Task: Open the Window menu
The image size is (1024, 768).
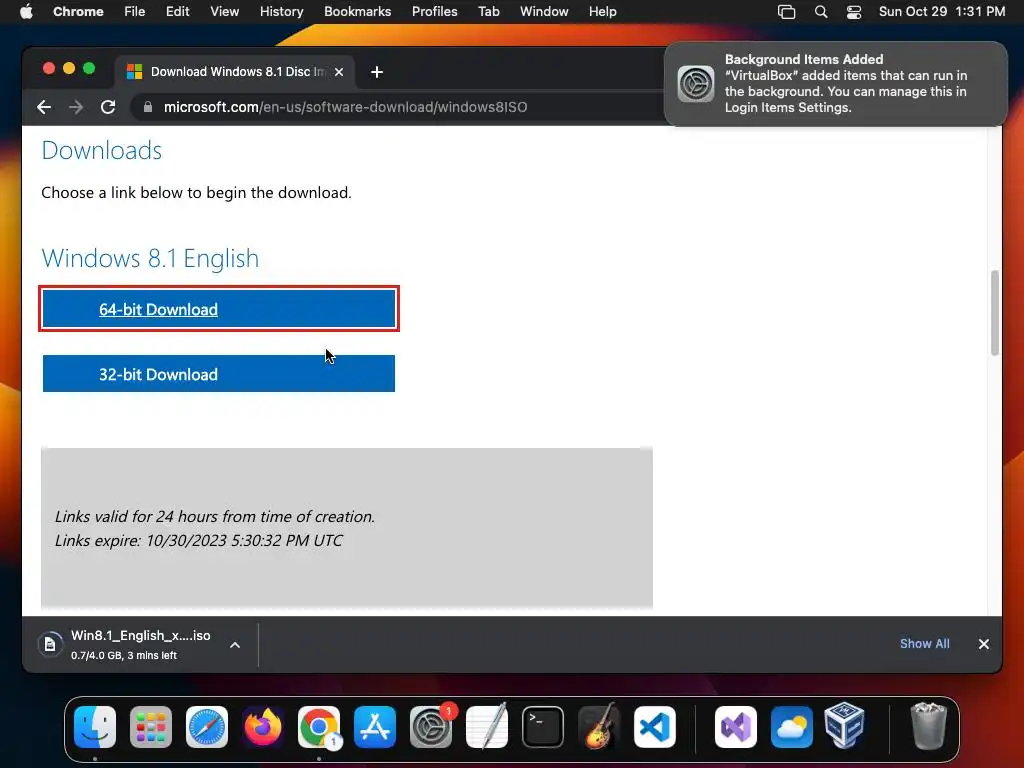Action: coord(544,12)
